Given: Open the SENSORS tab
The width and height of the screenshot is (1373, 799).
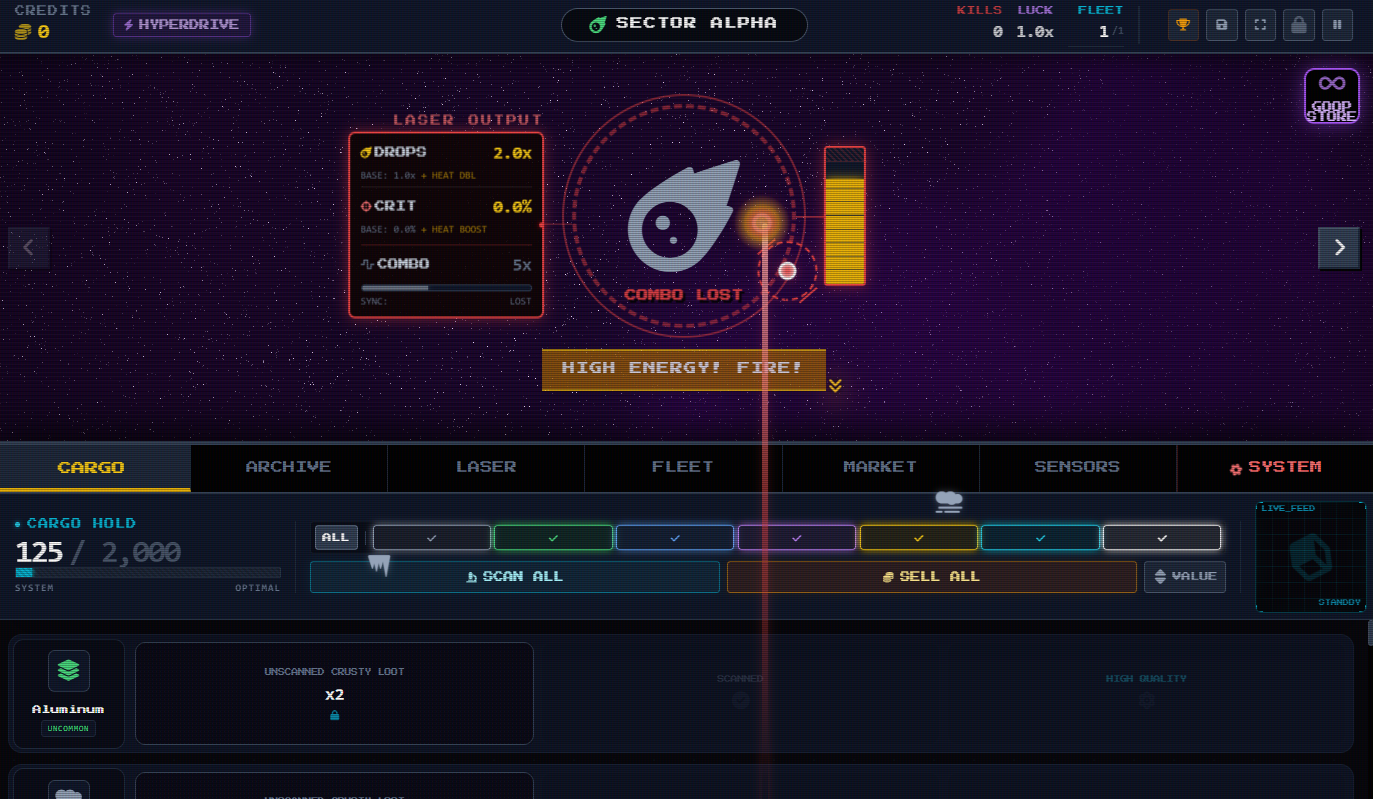Looking at the screenshot, I should point(1077,467).
